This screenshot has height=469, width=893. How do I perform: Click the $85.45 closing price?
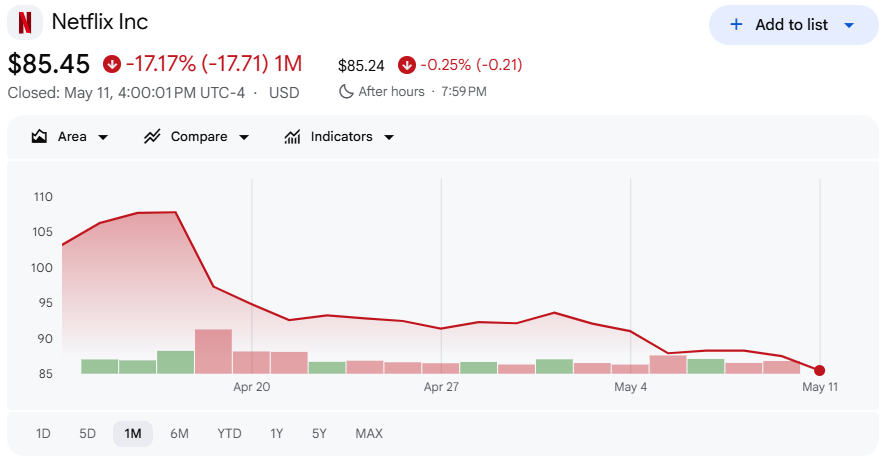[48, 64]
